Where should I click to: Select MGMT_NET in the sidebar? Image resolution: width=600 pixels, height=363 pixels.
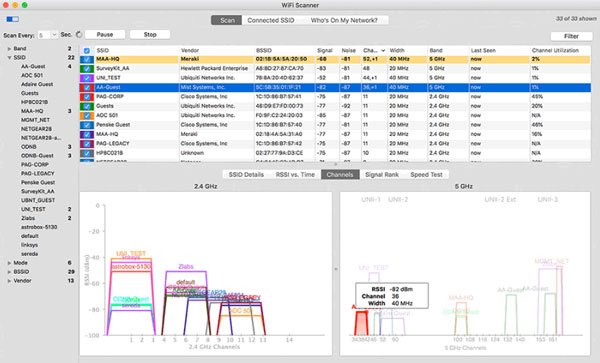click(x=35, y=120)
